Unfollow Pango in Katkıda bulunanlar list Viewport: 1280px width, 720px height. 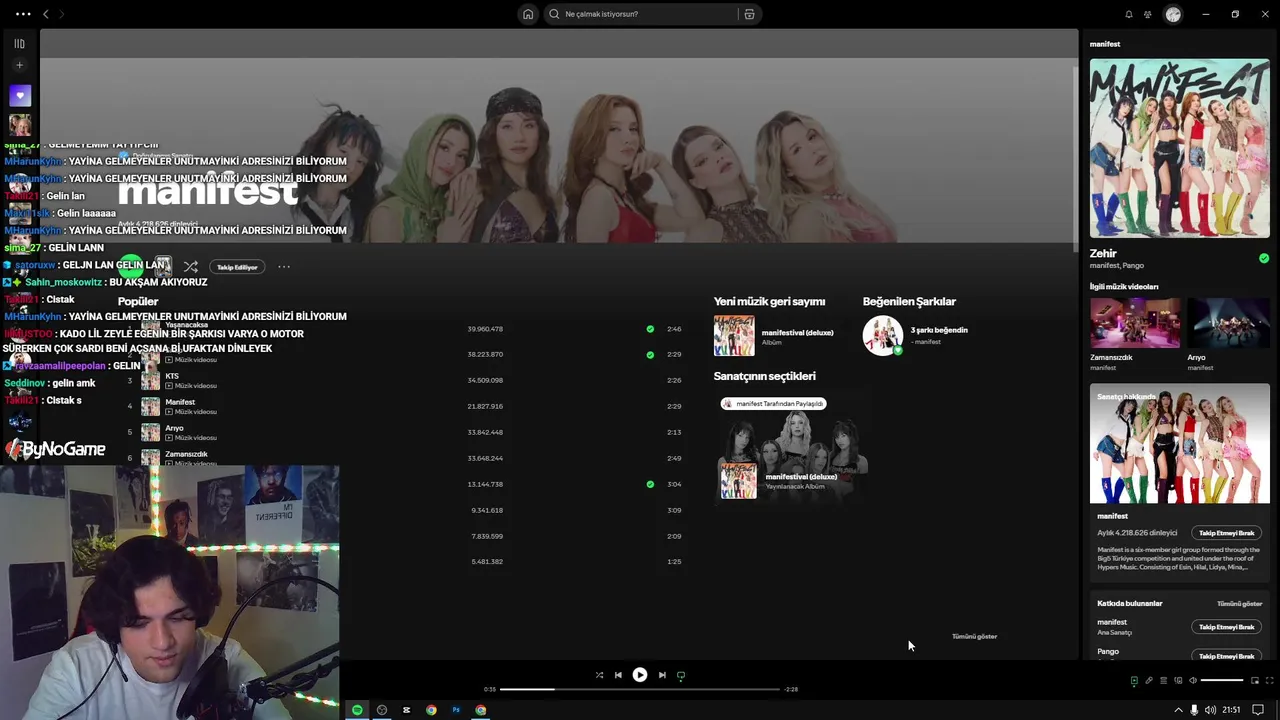pyautogui.click(x=1226, y=656)
